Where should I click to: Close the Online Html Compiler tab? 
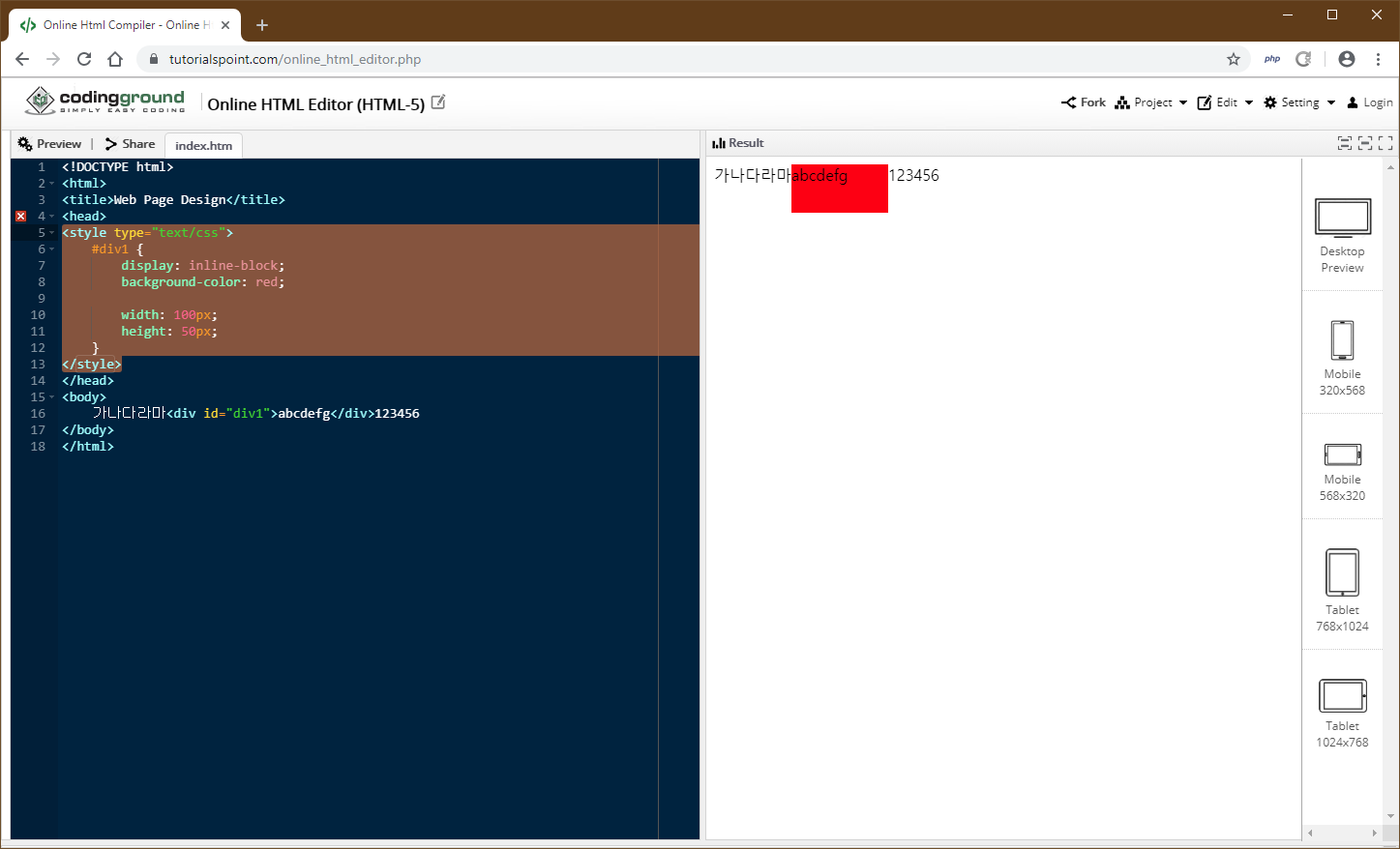225,25
